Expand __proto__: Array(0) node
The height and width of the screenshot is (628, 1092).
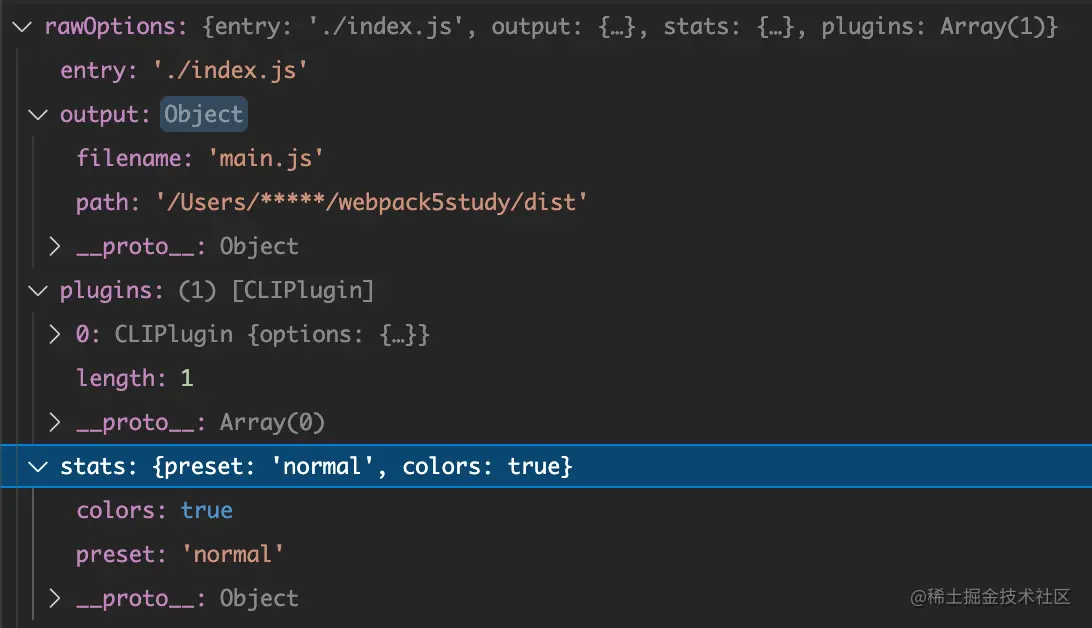(55, 422)
